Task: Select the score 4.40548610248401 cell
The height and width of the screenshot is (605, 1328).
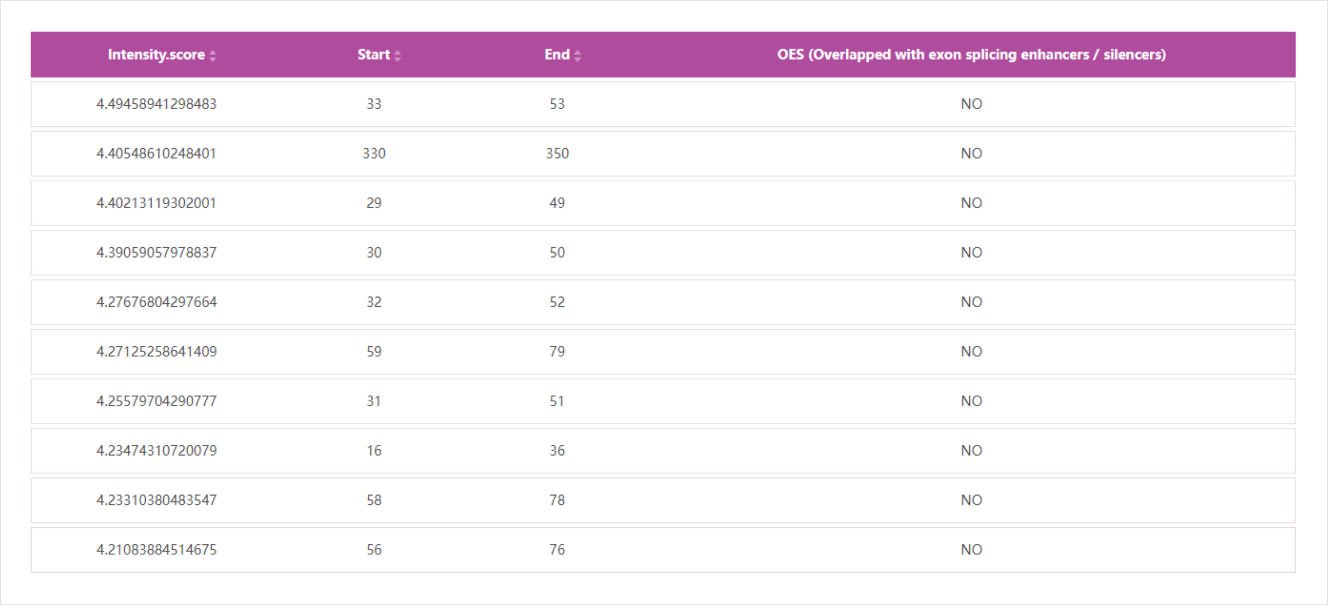Action: pyautogui.click(x=156, y=154)
